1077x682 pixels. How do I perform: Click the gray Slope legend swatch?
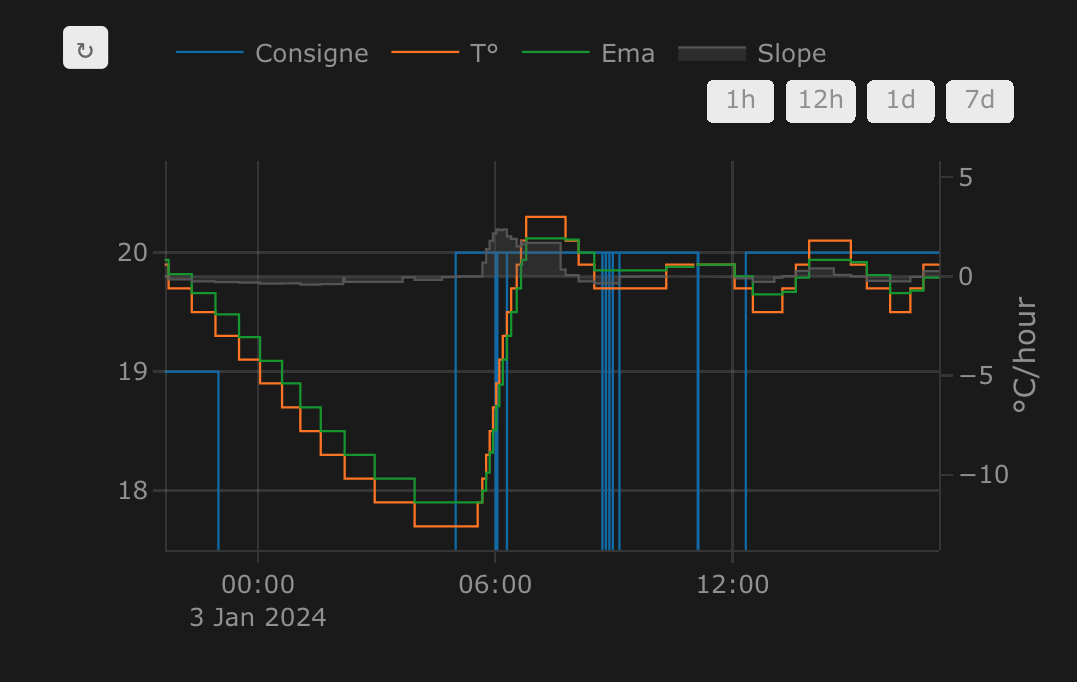click(x=712, y=54)
